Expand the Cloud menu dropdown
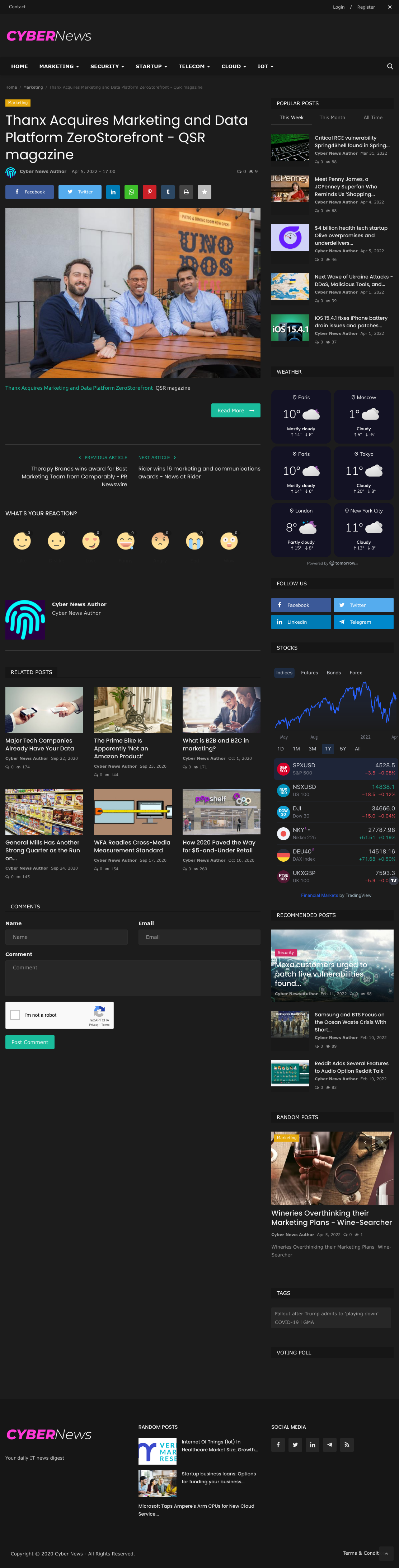This screenshot has width=399, height=1568. (234, 66)
